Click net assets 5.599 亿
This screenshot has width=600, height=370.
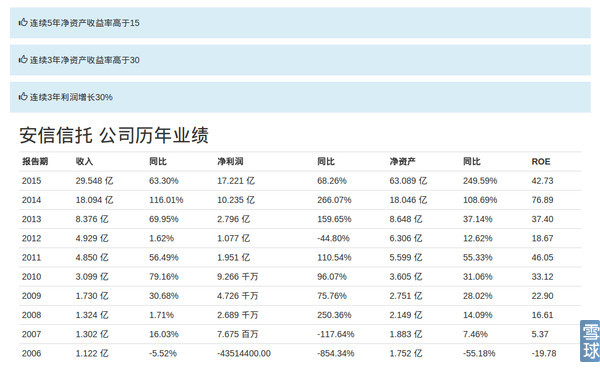tap(406, 257)
